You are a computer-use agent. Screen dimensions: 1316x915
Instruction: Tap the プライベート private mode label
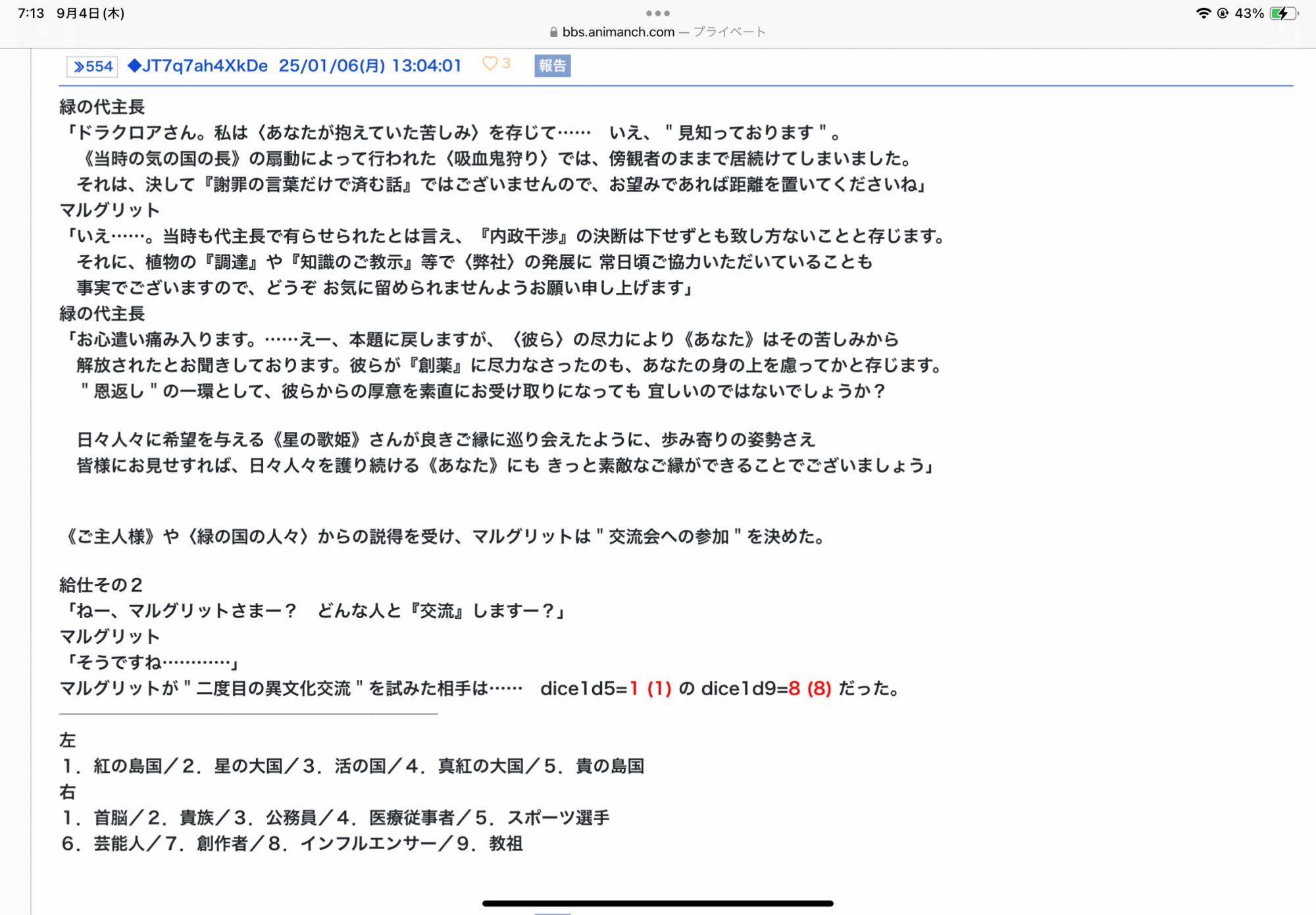click(729, 32)
